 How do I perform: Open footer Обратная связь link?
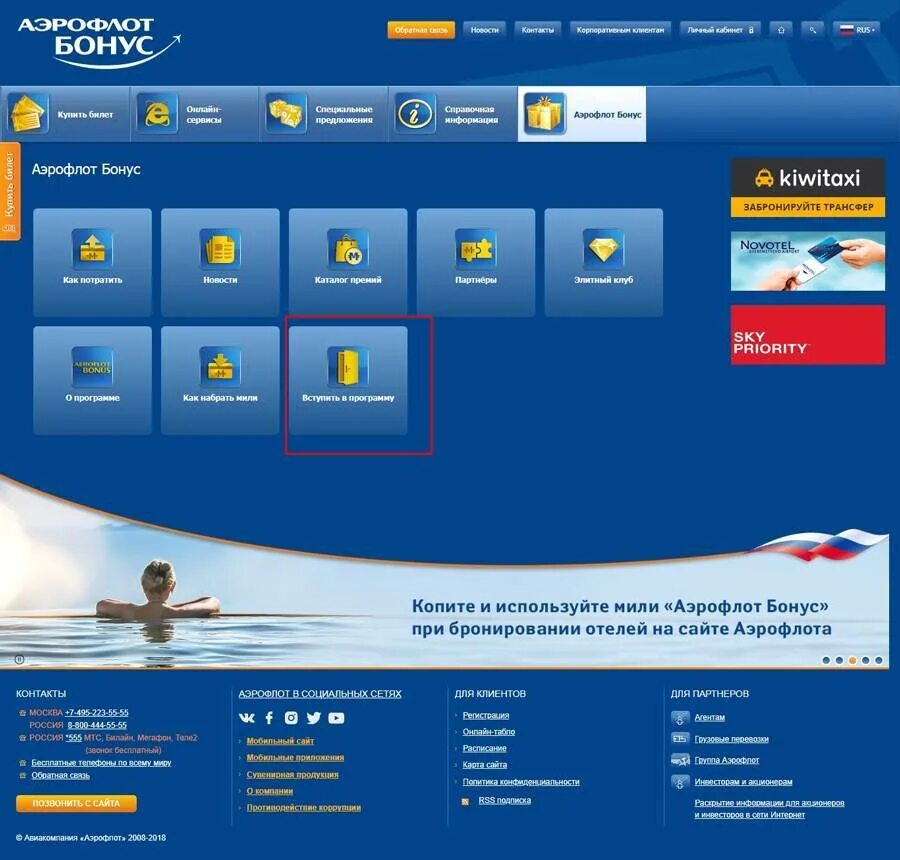(60, 775)
